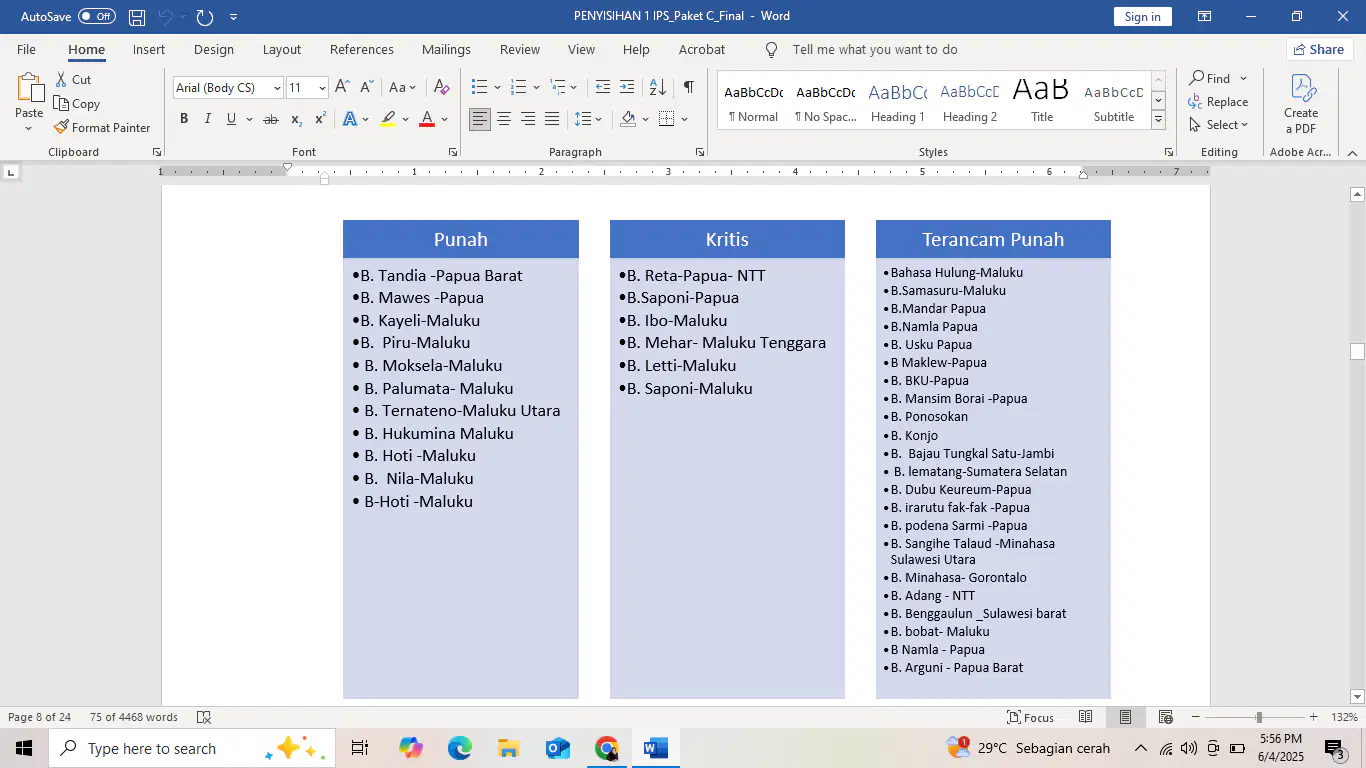Show paragraph marks with the pilcrow icon
The image size is (1366, 768).
pos(688,87)
